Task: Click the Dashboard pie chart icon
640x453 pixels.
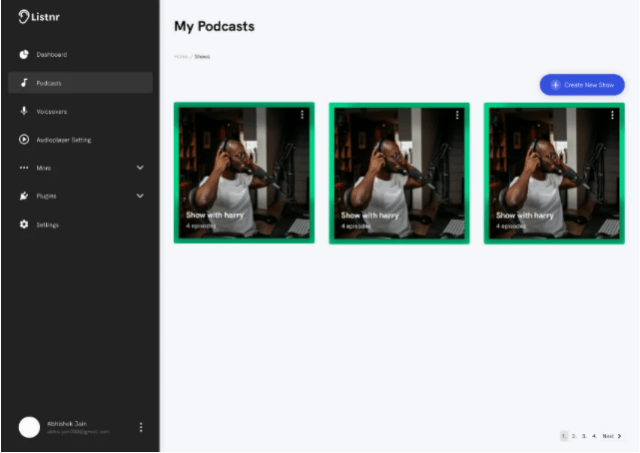Action: pos(24,54)
